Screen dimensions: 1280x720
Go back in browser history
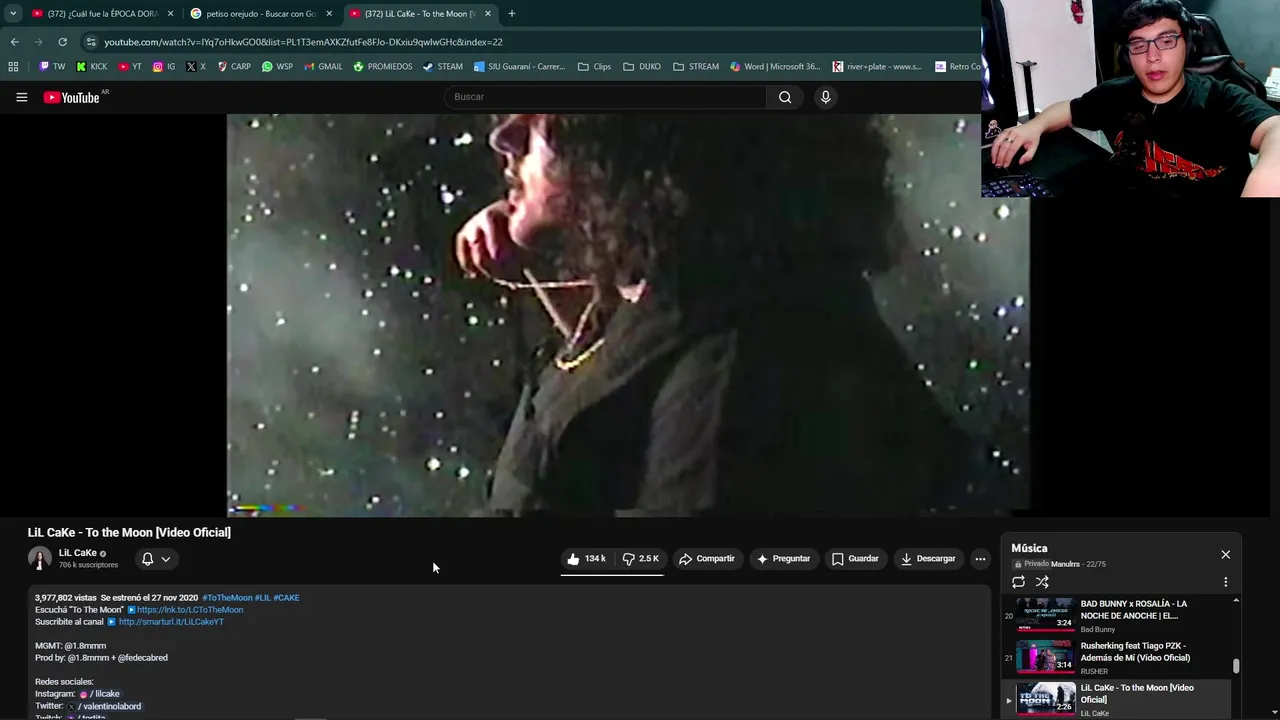pyautogui.click(x=14, y=42)
